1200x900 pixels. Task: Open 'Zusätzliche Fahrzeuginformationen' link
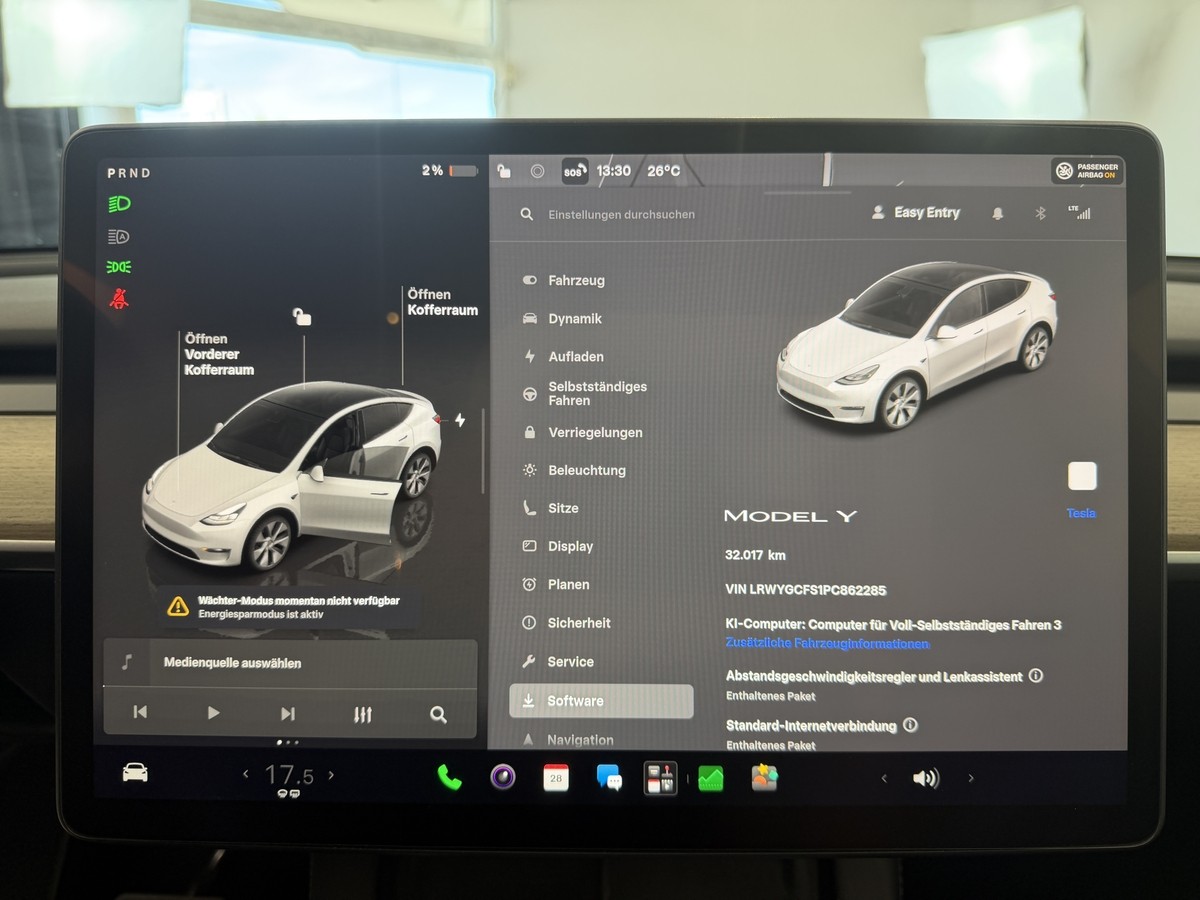(x=828, y=643)
